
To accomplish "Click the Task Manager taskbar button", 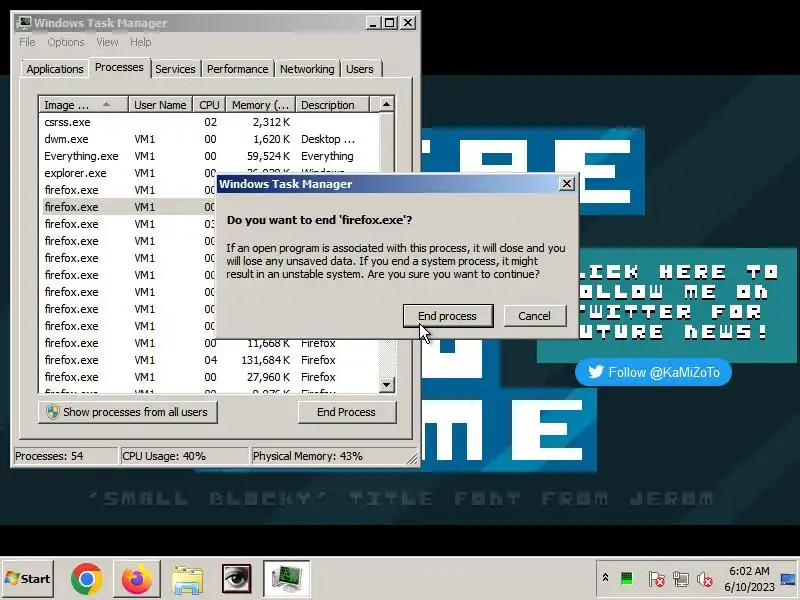I will point(287,579).
